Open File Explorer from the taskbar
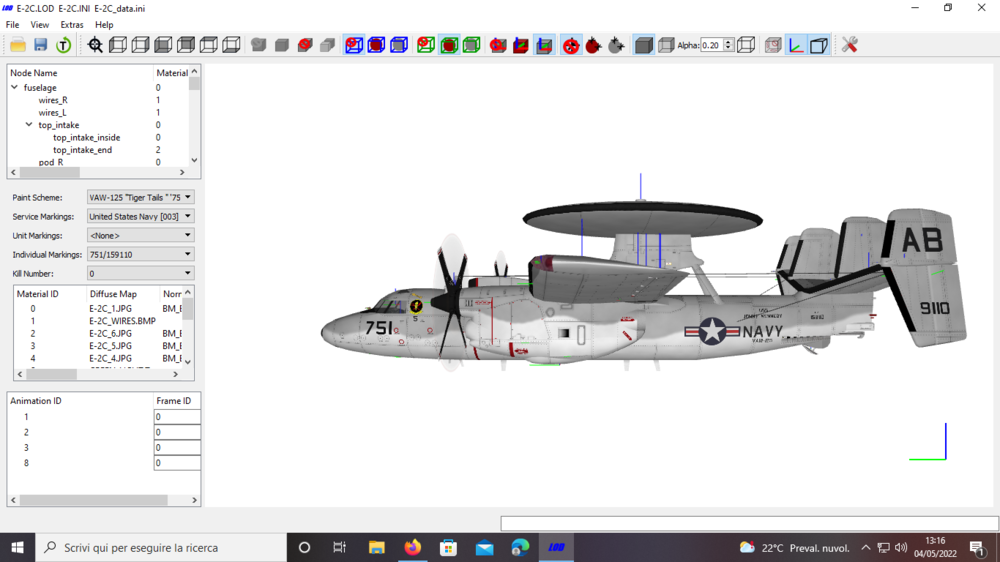This screenshot has width=1000, height=562. [x=377, y=547]
